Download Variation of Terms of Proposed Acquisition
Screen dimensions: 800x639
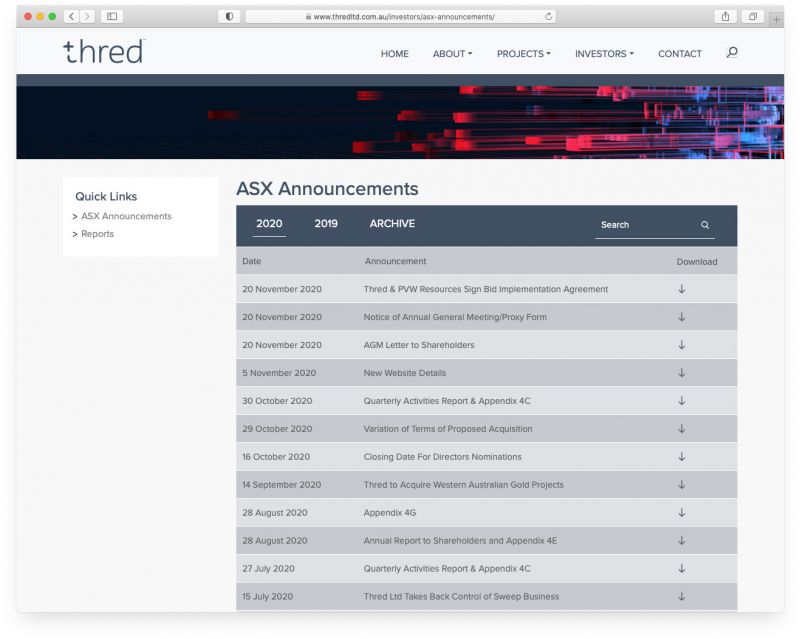(682, 429)
